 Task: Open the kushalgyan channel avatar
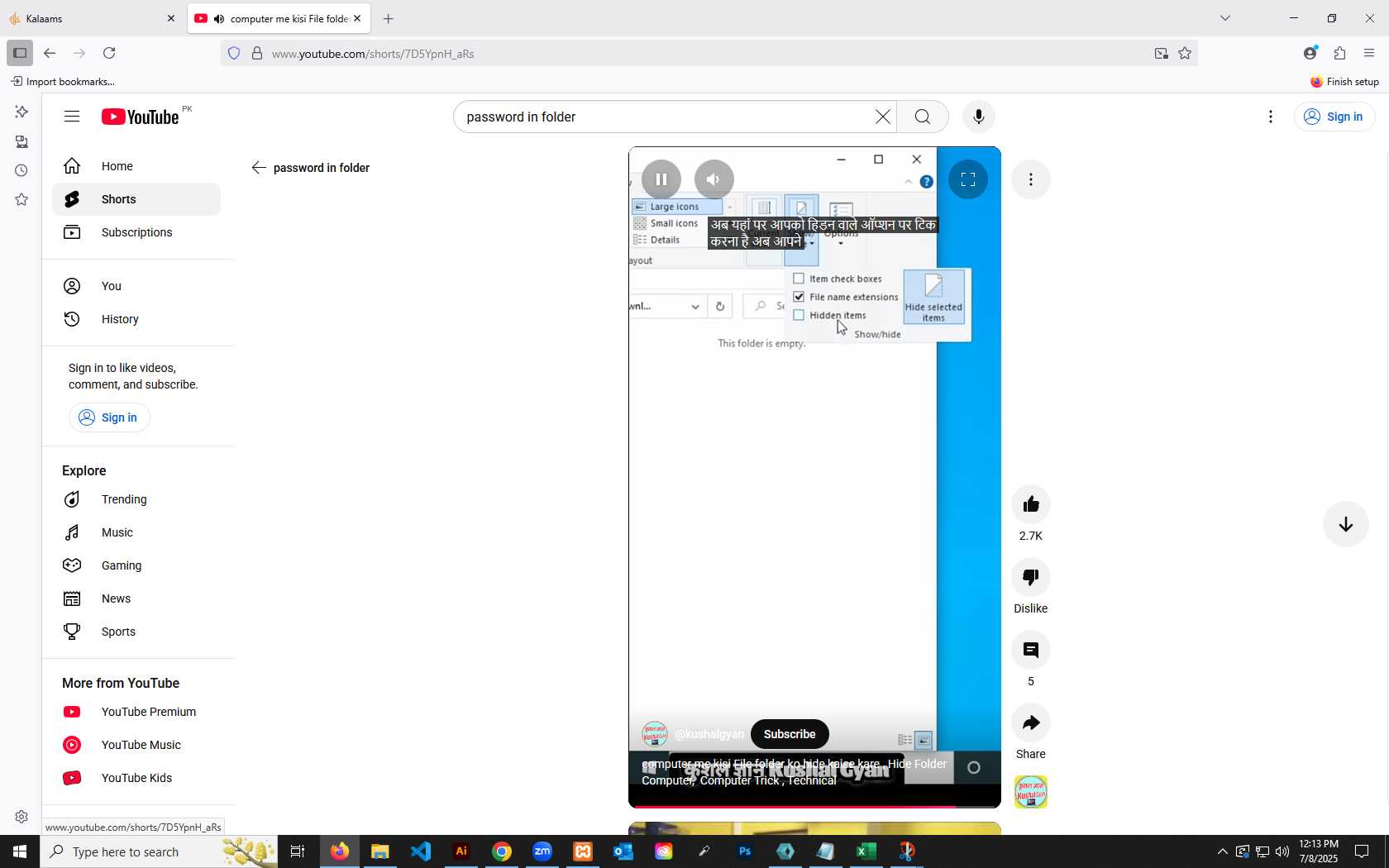[x=655, y=734]
